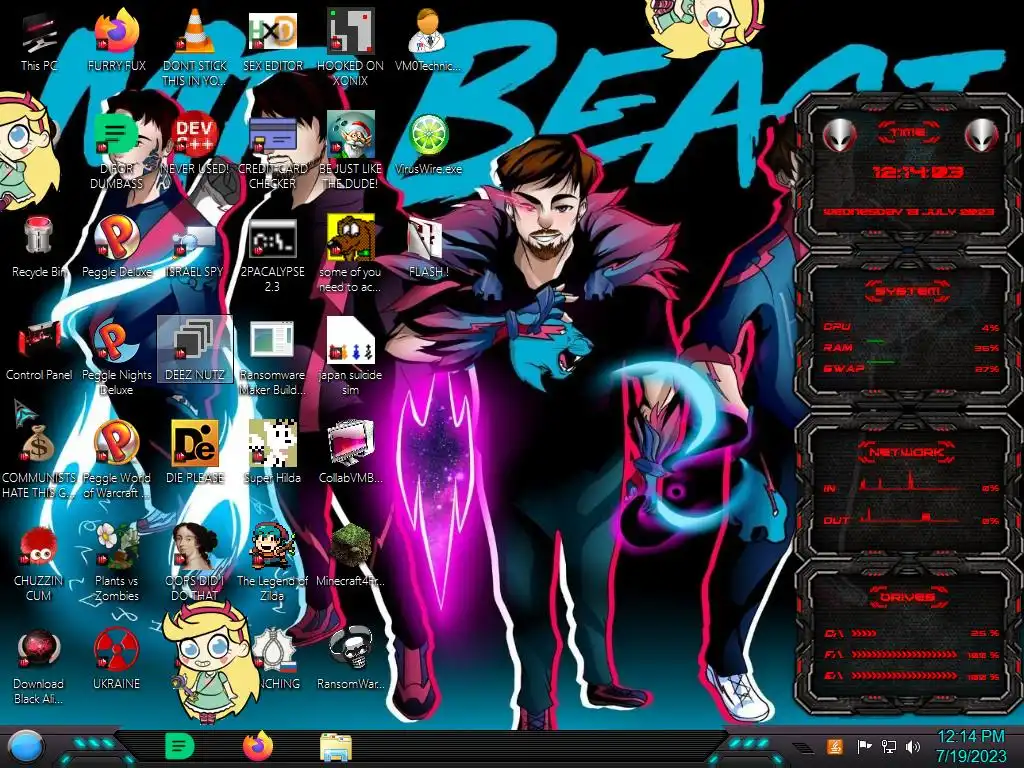This screenshot has height=768, width=1024.
Task: Select the Peggle Deluxe shortcut
Action: 116,247
